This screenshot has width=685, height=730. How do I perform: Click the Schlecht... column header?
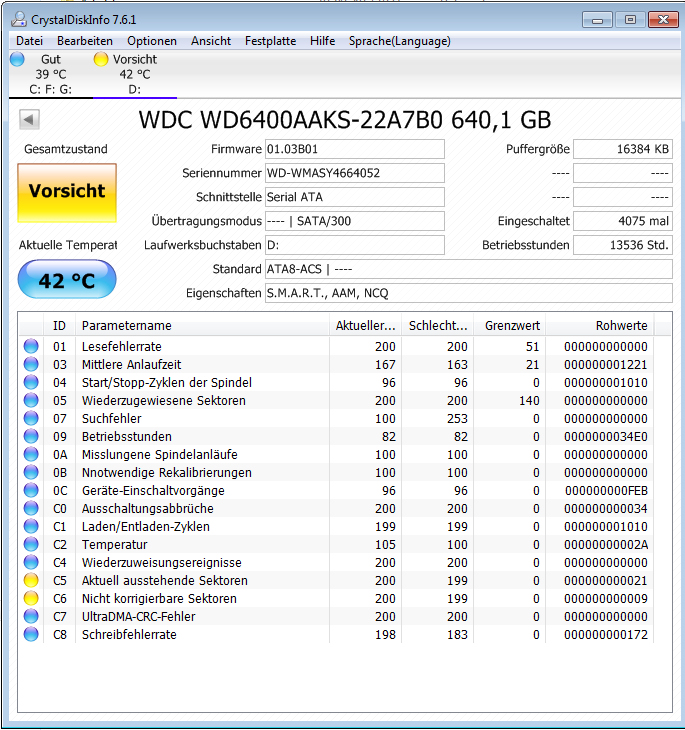tap(437, 325)
